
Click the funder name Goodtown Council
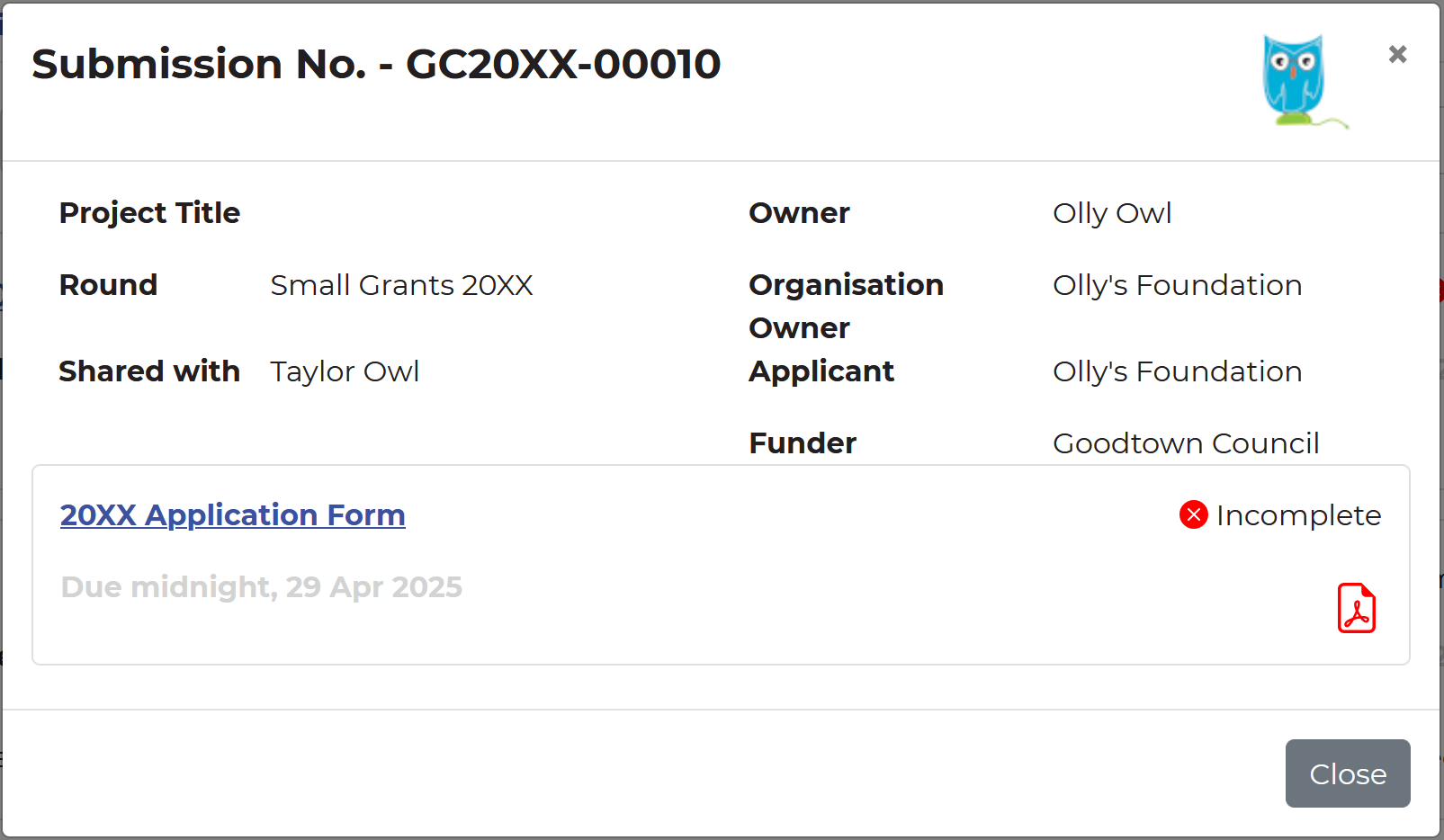(1186, 443)
